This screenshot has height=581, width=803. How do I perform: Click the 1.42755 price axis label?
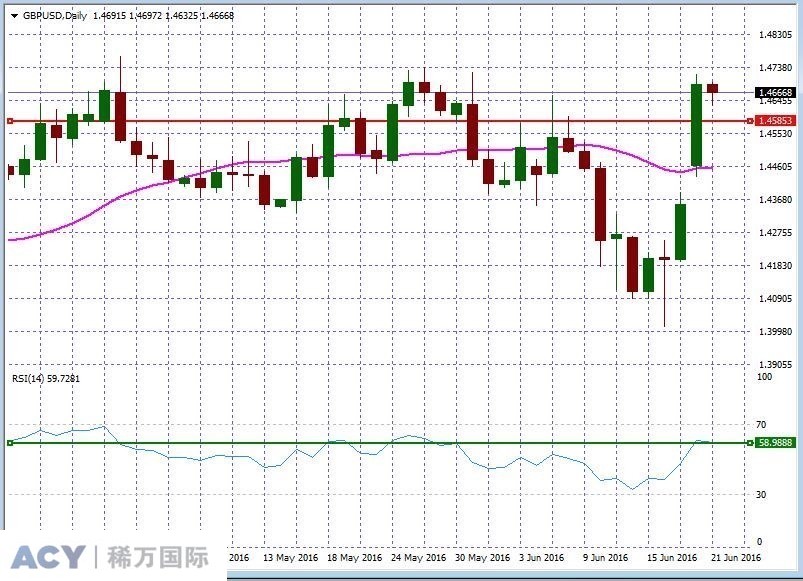tap(775, 232)
